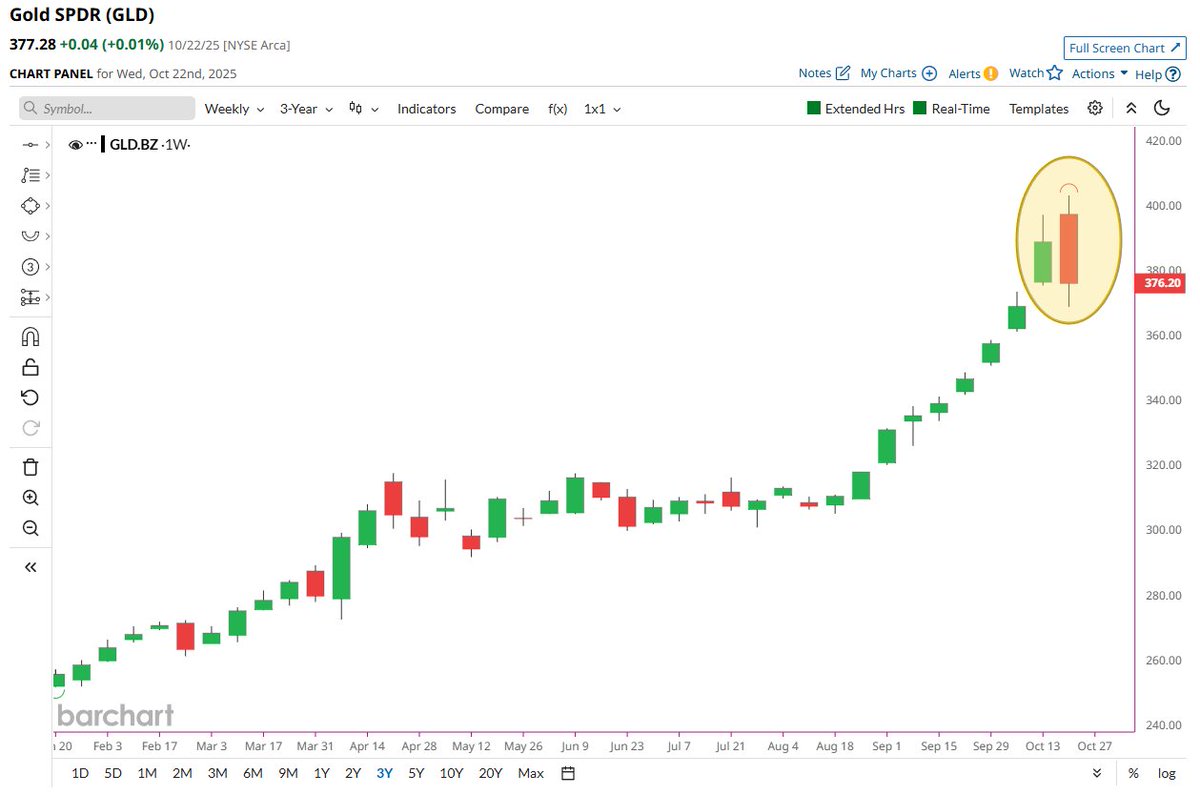Pick the arc curve drawing tool

point(29,236)
